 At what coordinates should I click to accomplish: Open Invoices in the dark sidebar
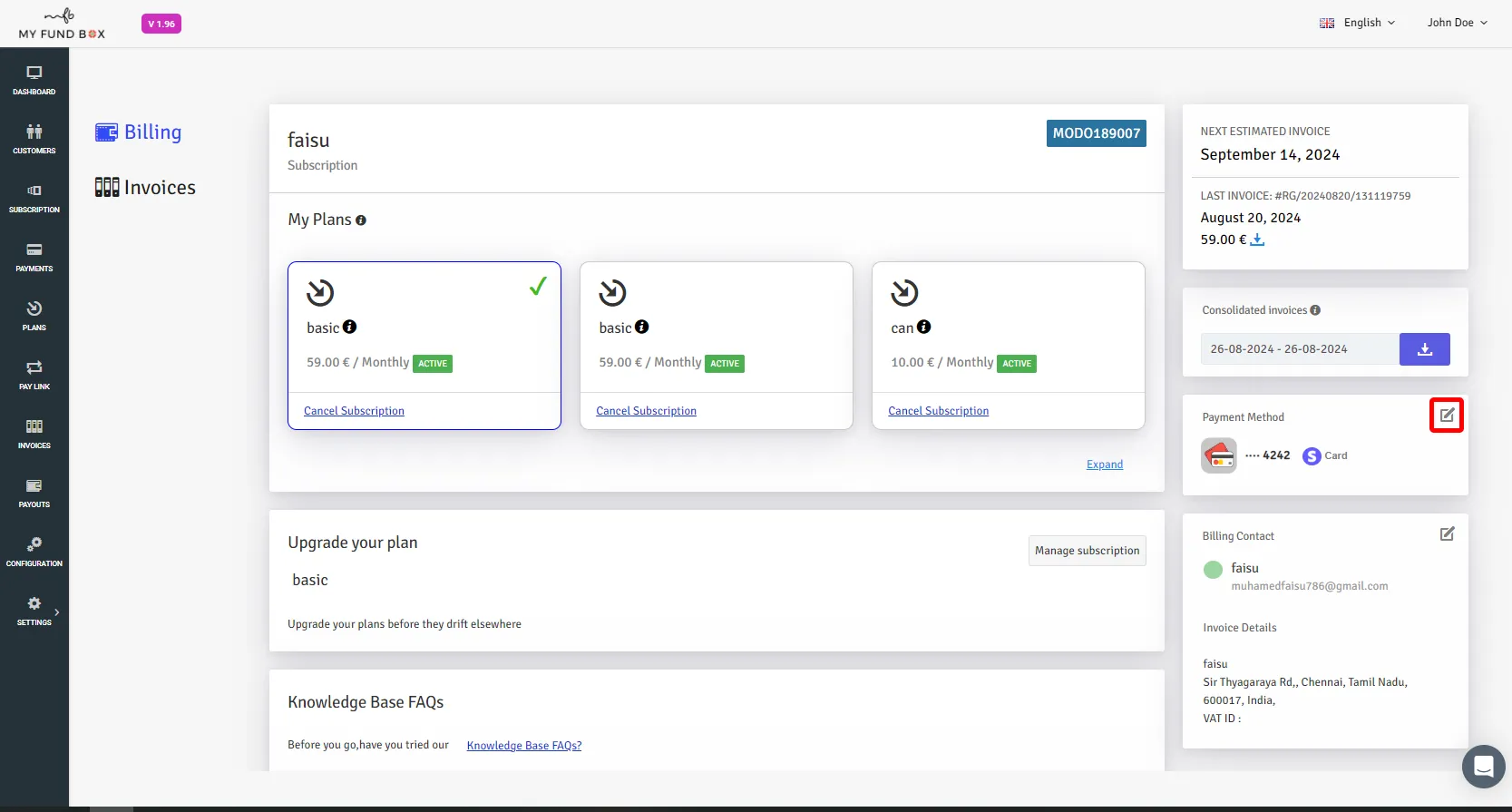(x=34, y=434)
